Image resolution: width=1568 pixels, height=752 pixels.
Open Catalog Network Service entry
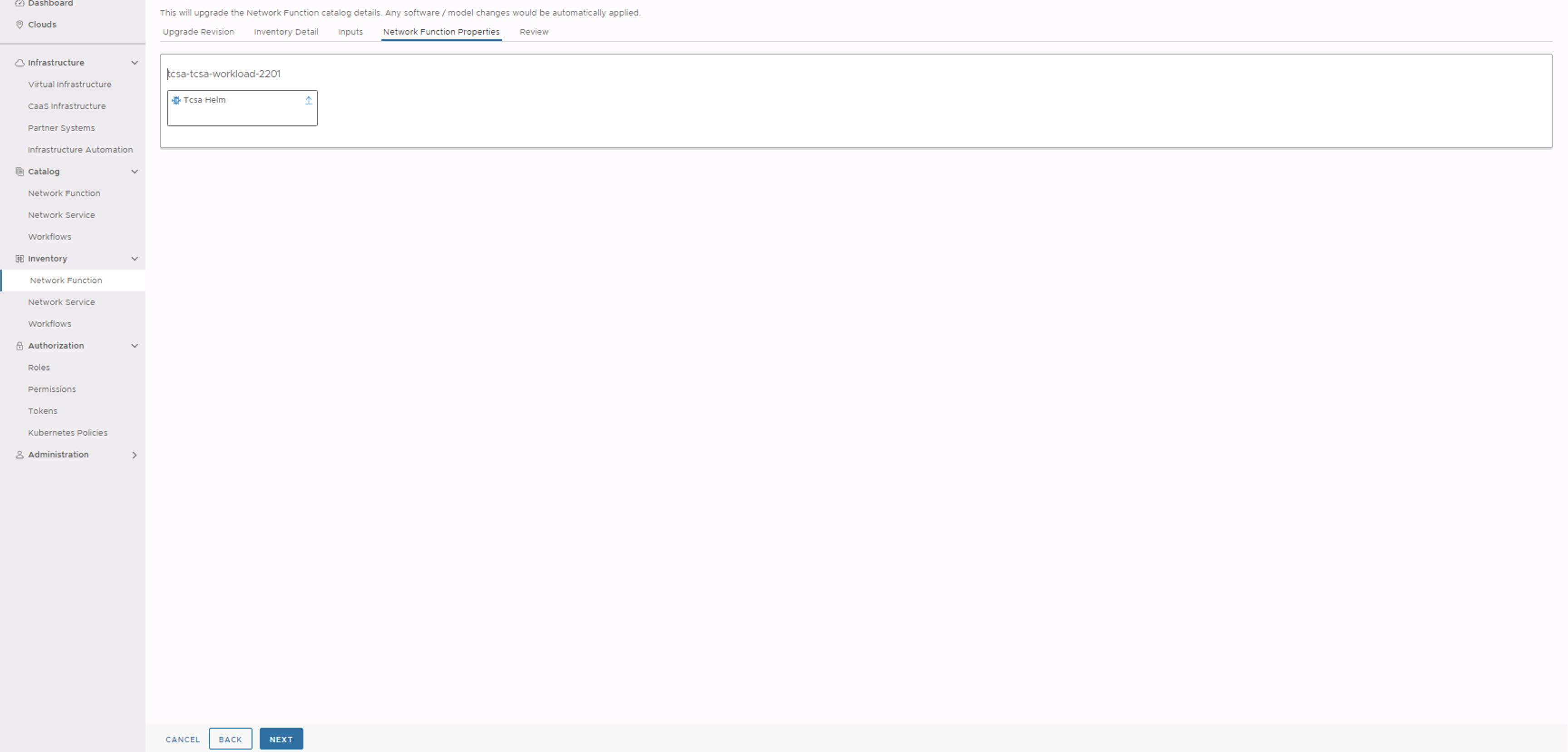coord(61,215)
